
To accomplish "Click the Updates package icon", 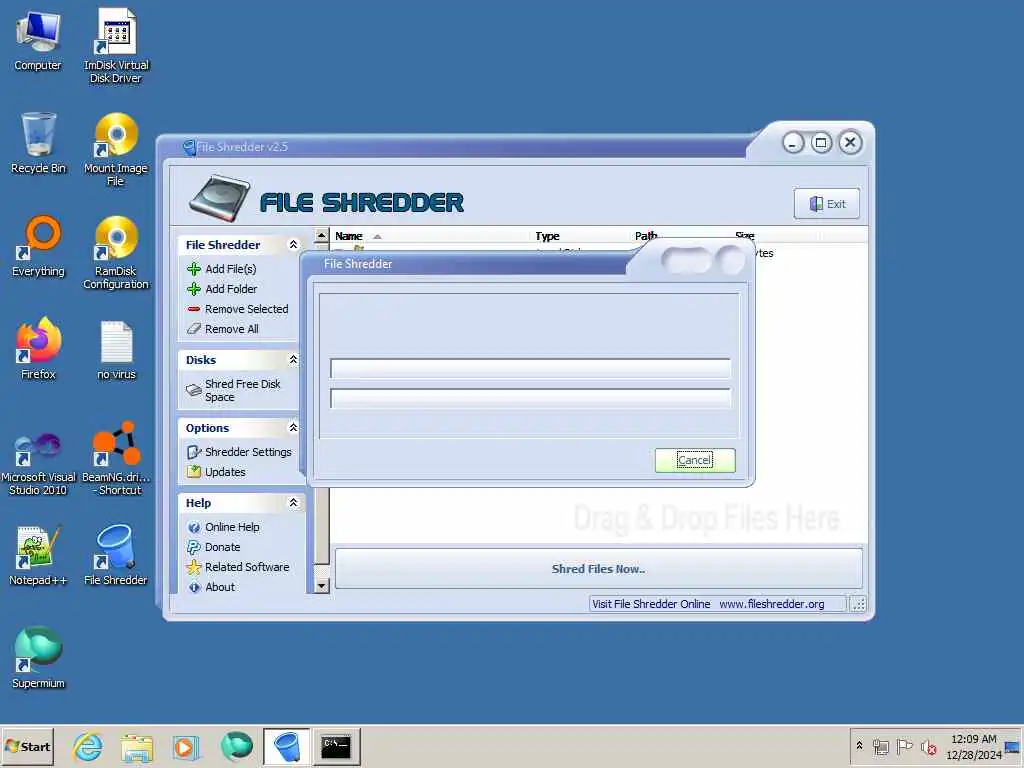I will (x=194, y=472).
